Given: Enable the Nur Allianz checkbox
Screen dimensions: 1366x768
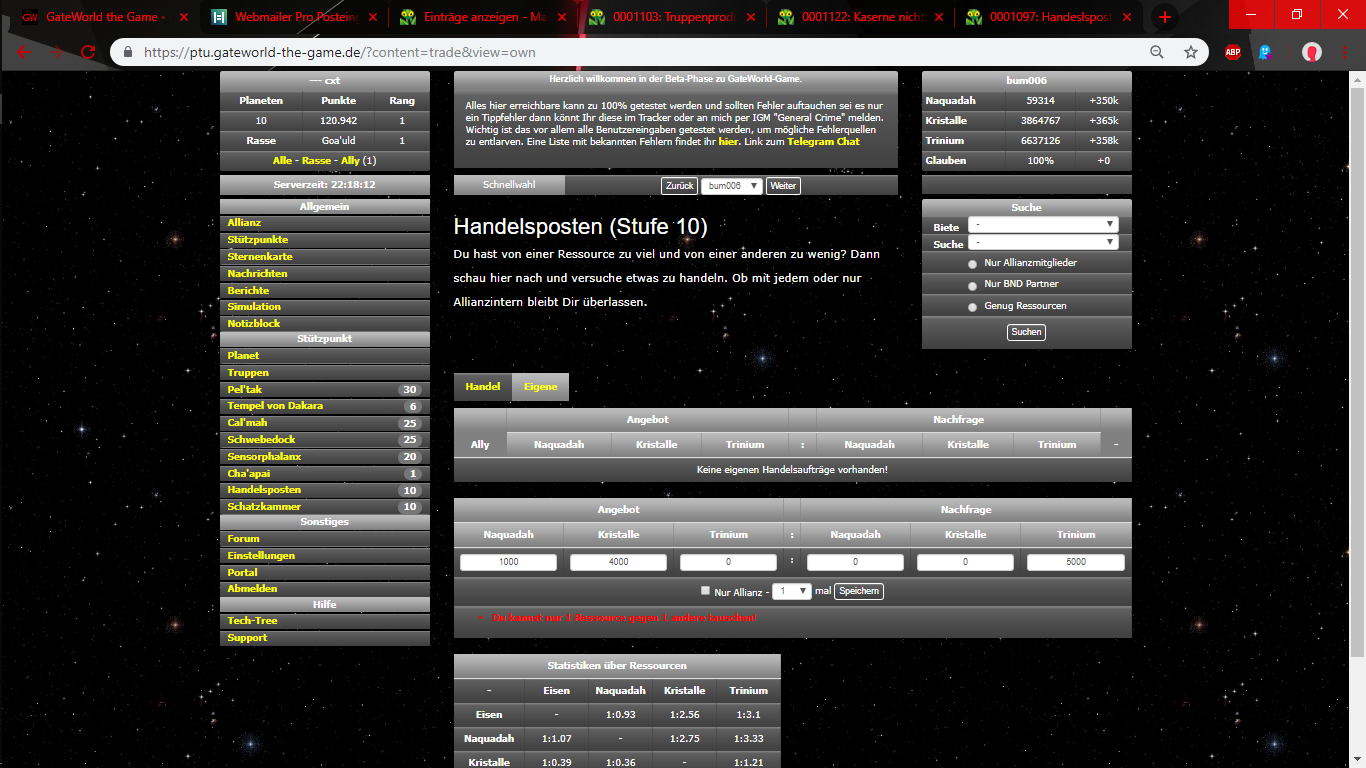Looking at the screenshot, I should (x=705, y=591).
